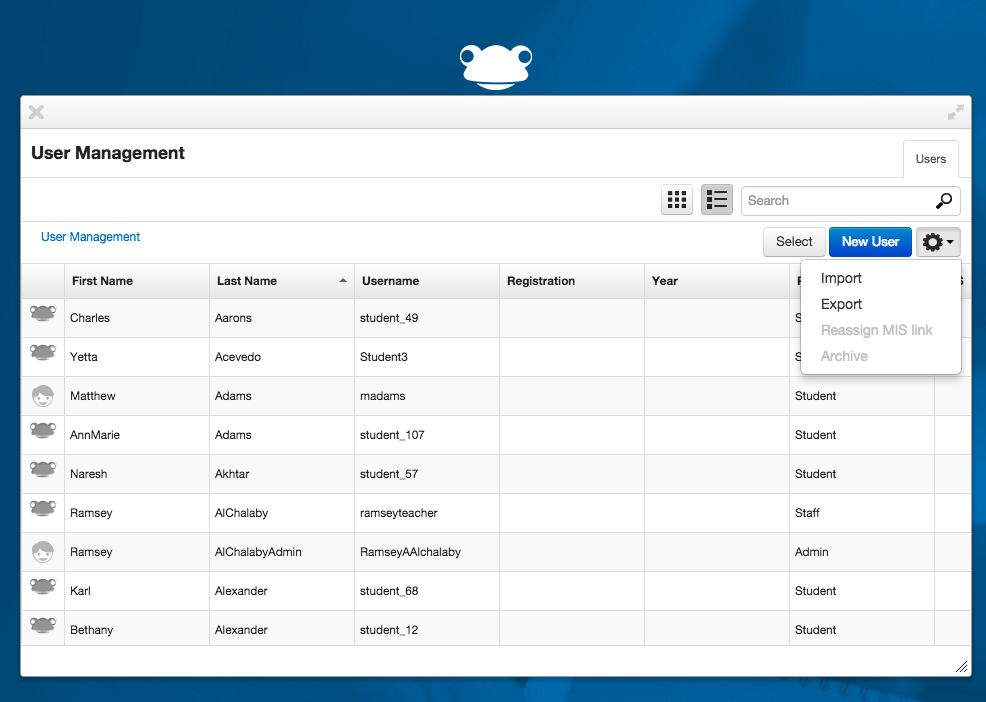
Task: Click the first name Yetta
Action: point(84,357)
